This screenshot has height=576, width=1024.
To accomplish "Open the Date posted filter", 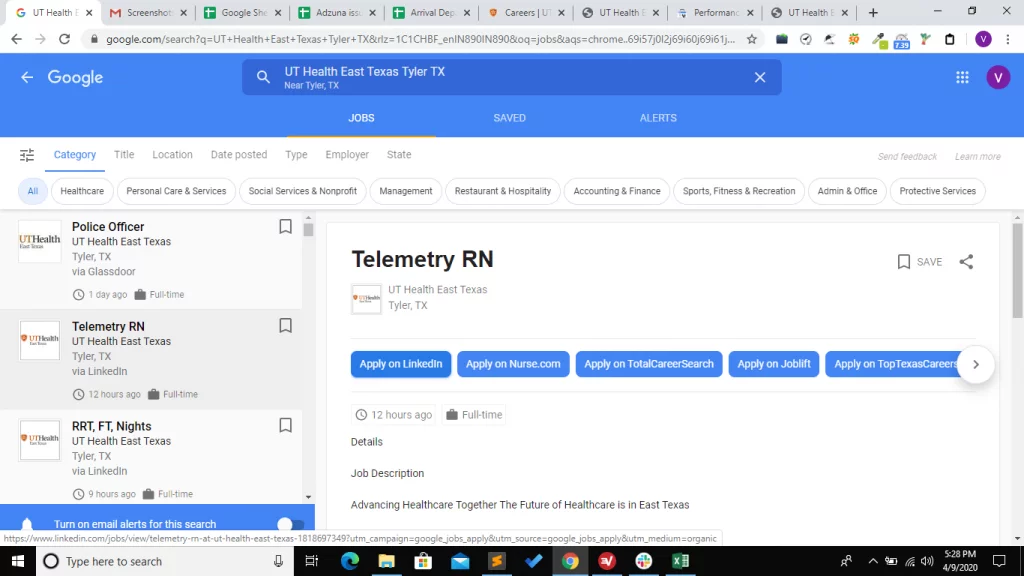I will pos(238,155).
